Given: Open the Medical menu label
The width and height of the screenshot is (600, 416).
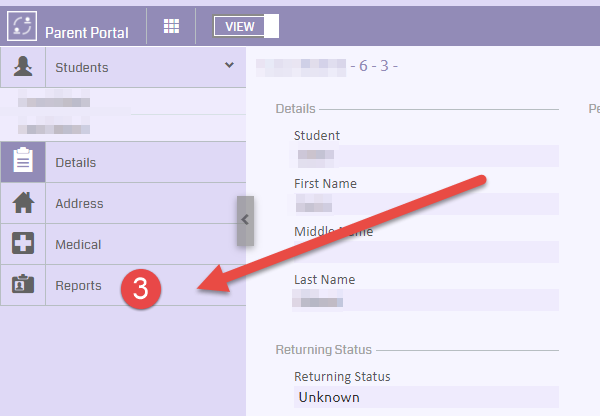Looking at the screenshot, I should (x=78, y=244).
